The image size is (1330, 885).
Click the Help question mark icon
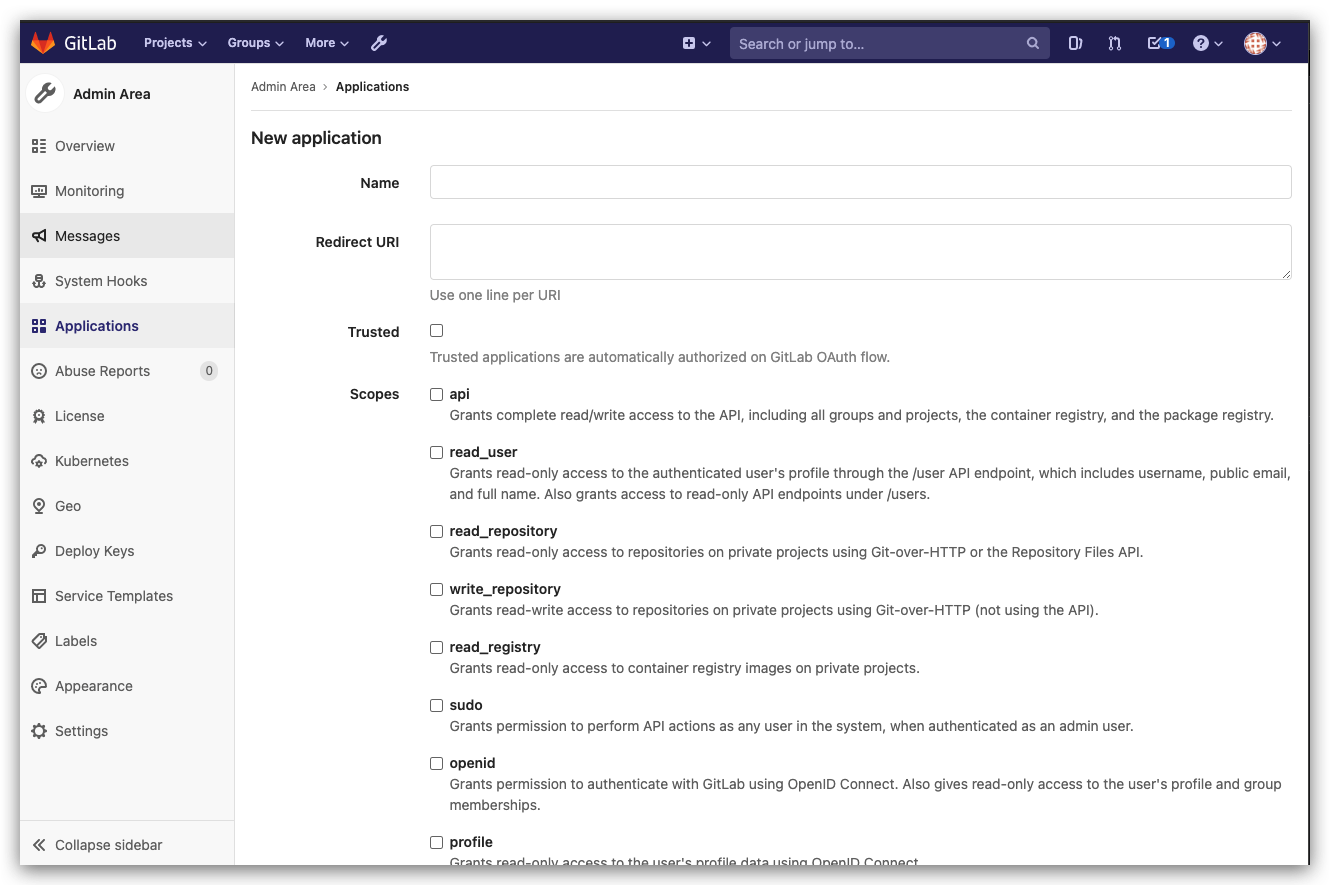1201,43
